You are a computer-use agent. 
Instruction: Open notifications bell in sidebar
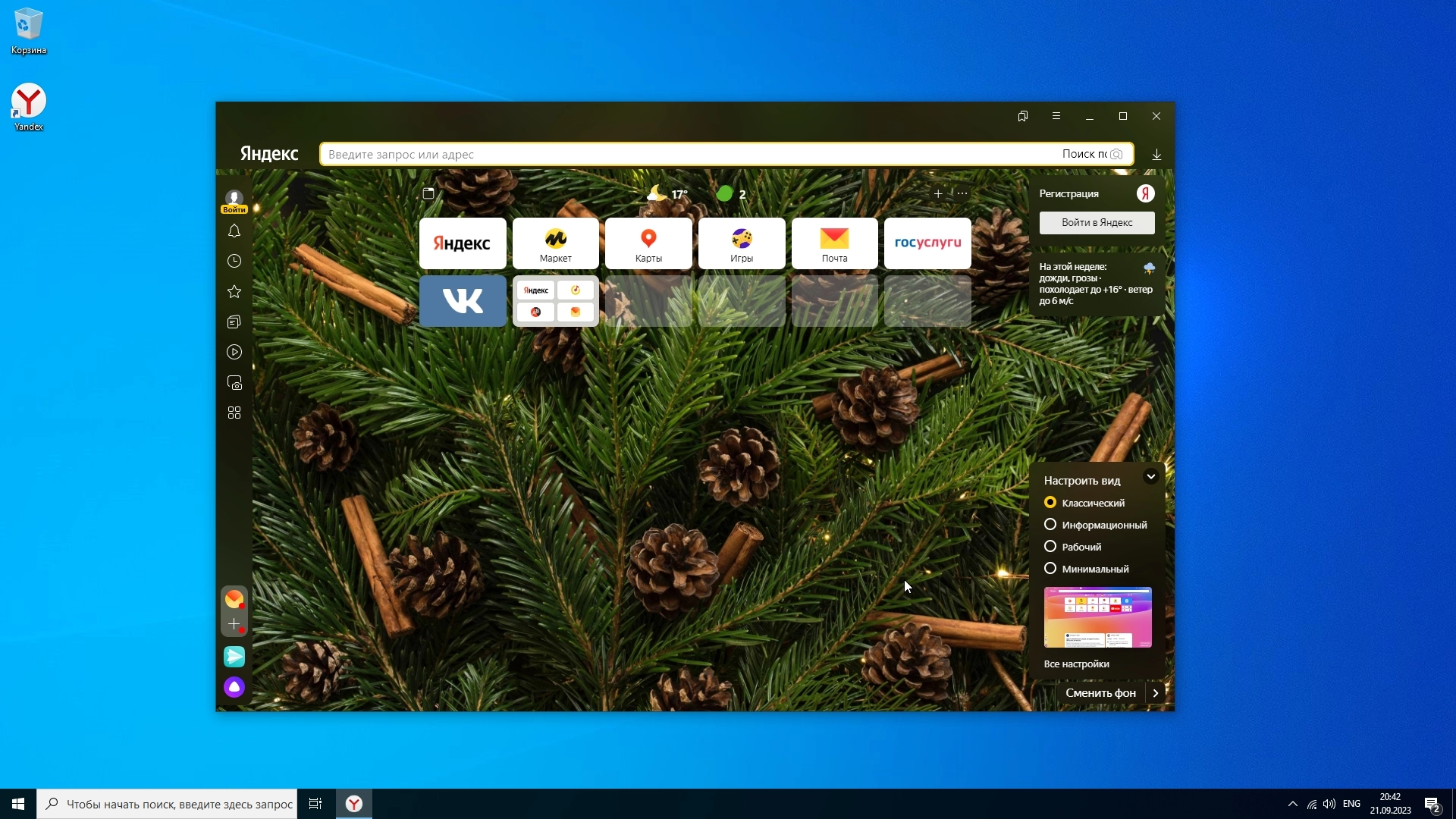pos(234,231)
